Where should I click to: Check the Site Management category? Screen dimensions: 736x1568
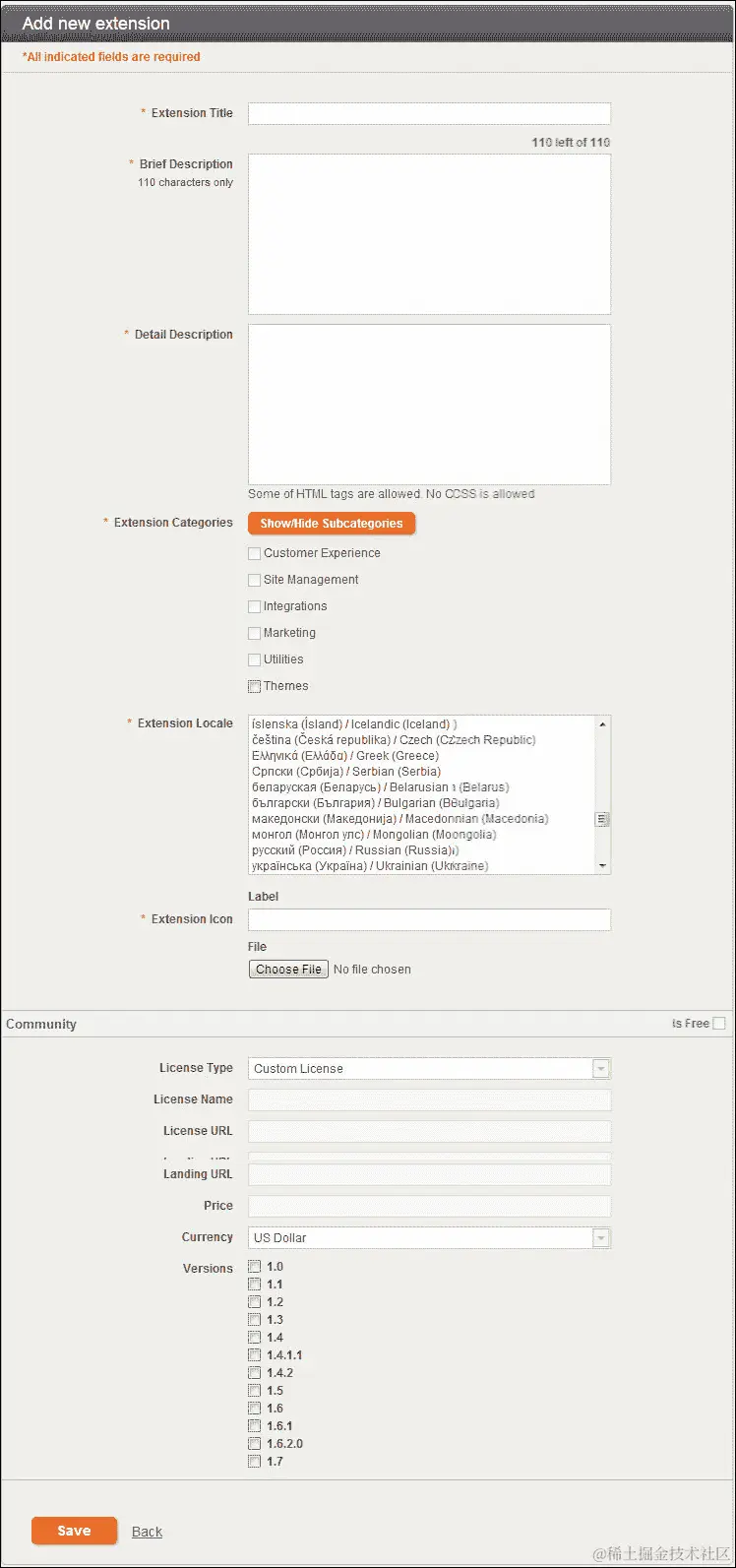click(255, 581)
